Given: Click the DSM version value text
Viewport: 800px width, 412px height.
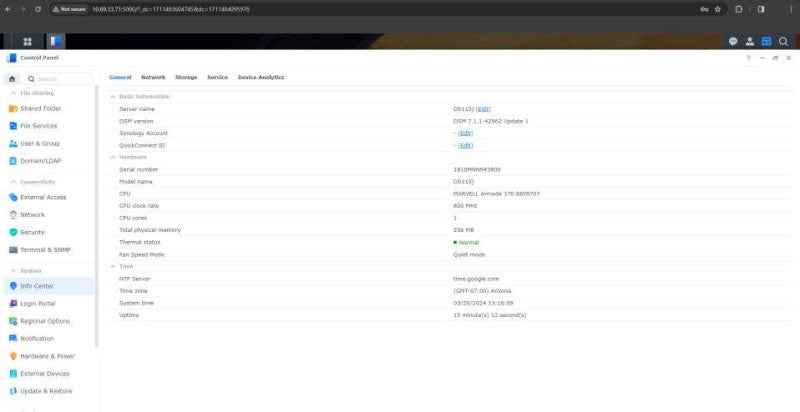Looking at the screenshot, I should point(490,121).
